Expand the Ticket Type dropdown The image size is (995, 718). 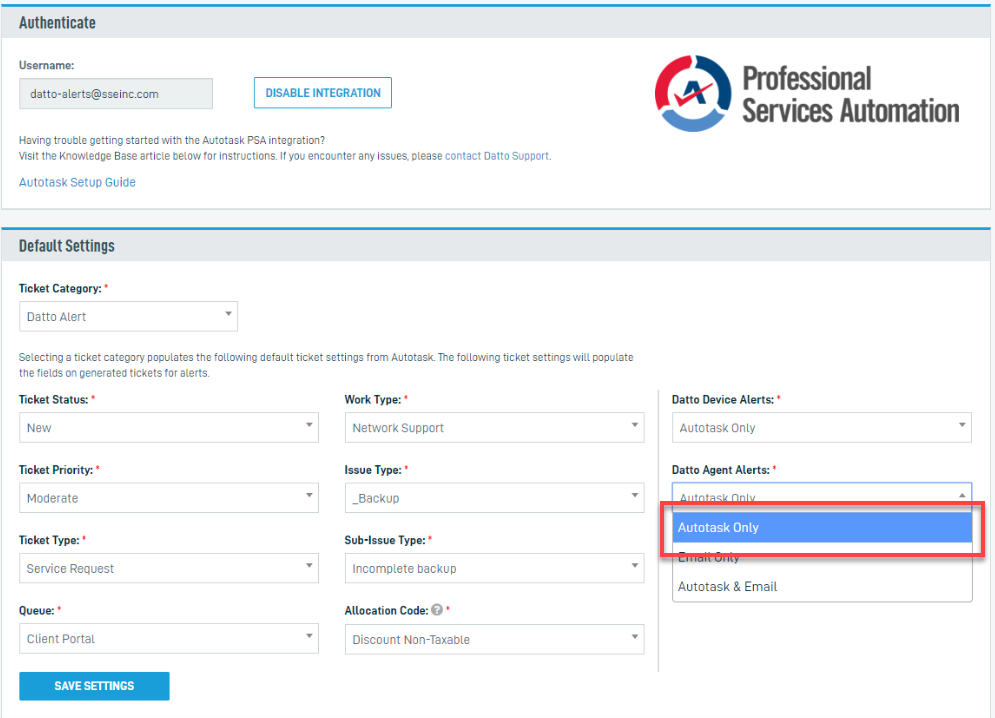coord(169,568)
